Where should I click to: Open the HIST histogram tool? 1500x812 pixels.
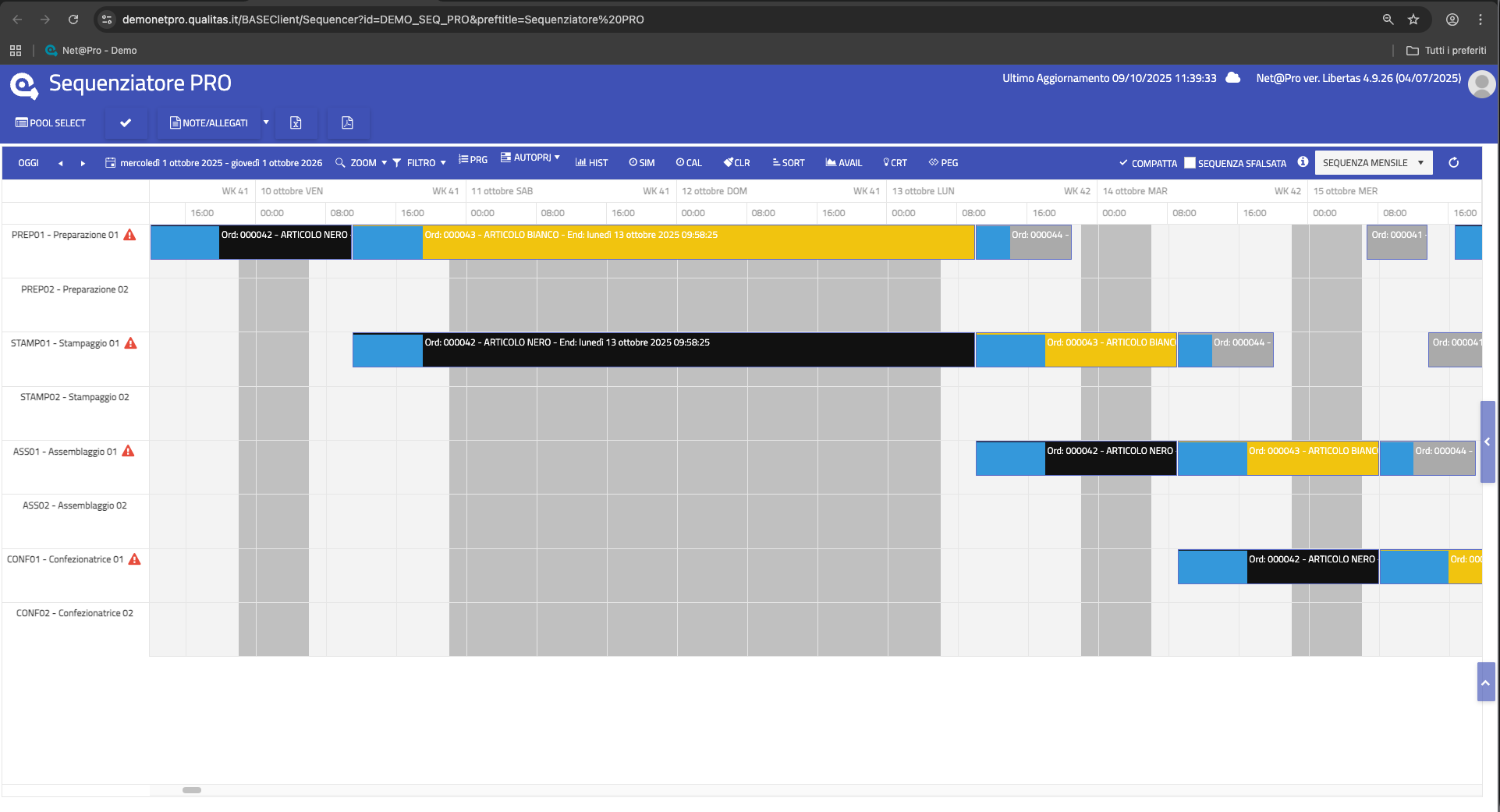[x=591, y=163]
